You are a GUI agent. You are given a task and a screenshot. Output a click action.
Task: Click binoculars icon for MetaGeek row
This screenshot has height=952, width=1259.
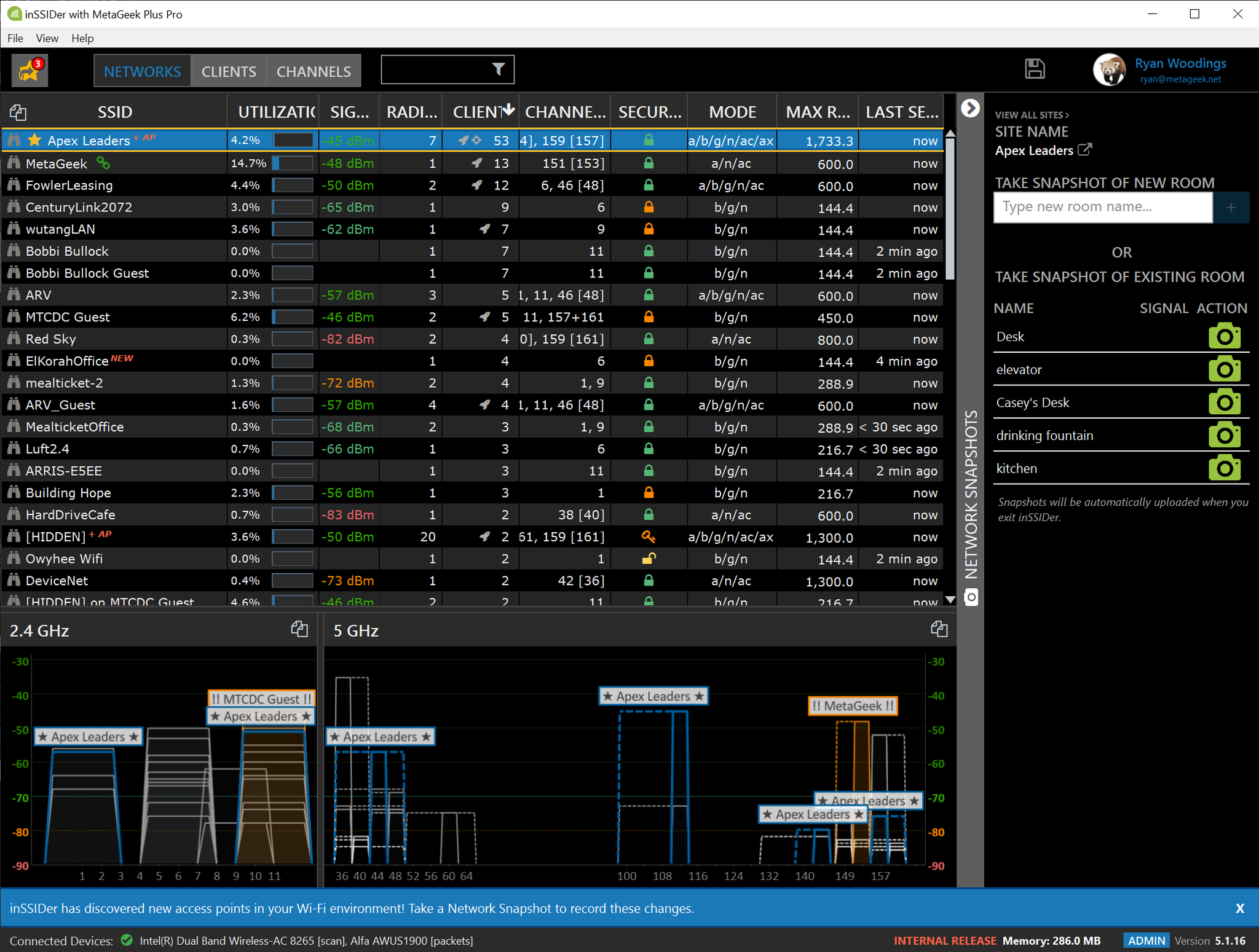pyautogui.click(x=14, y=163)
